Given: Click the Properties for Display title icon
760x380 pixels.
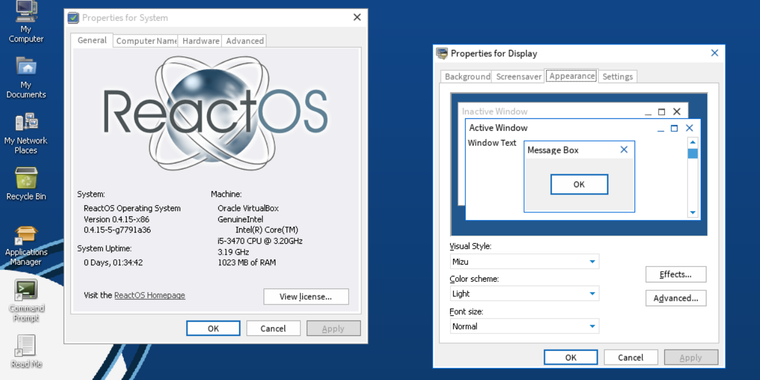Looking at the screenshot, I should [x=442, y=53].
